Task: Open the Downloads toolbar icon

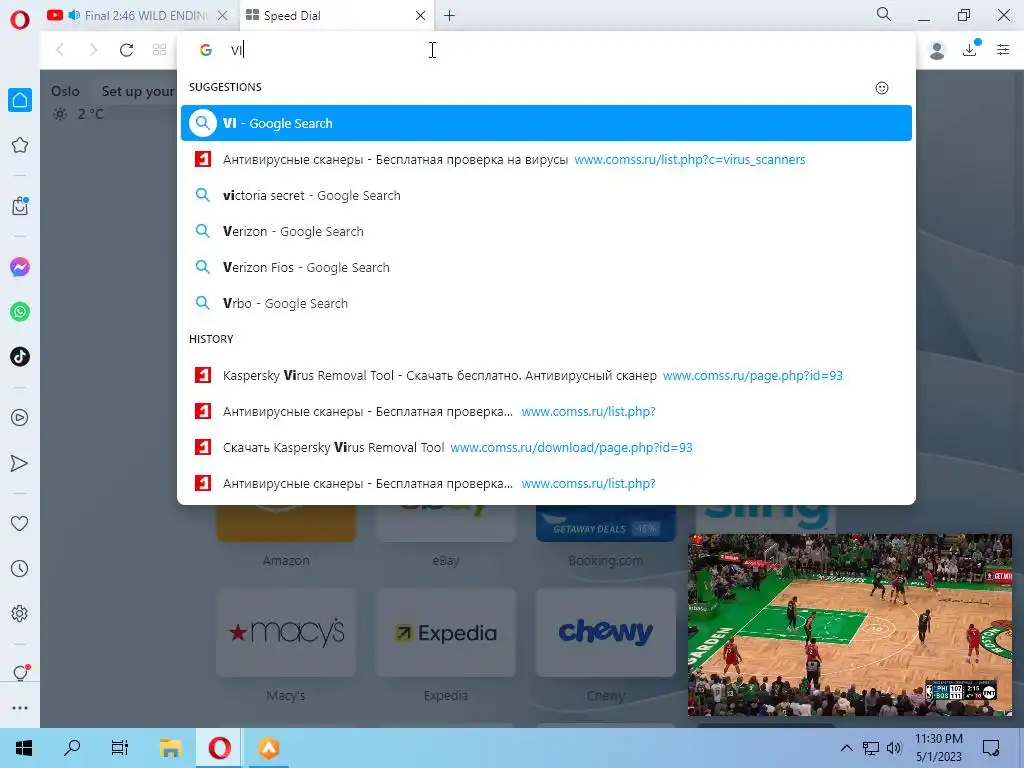Action: click(x=970, y=50)
